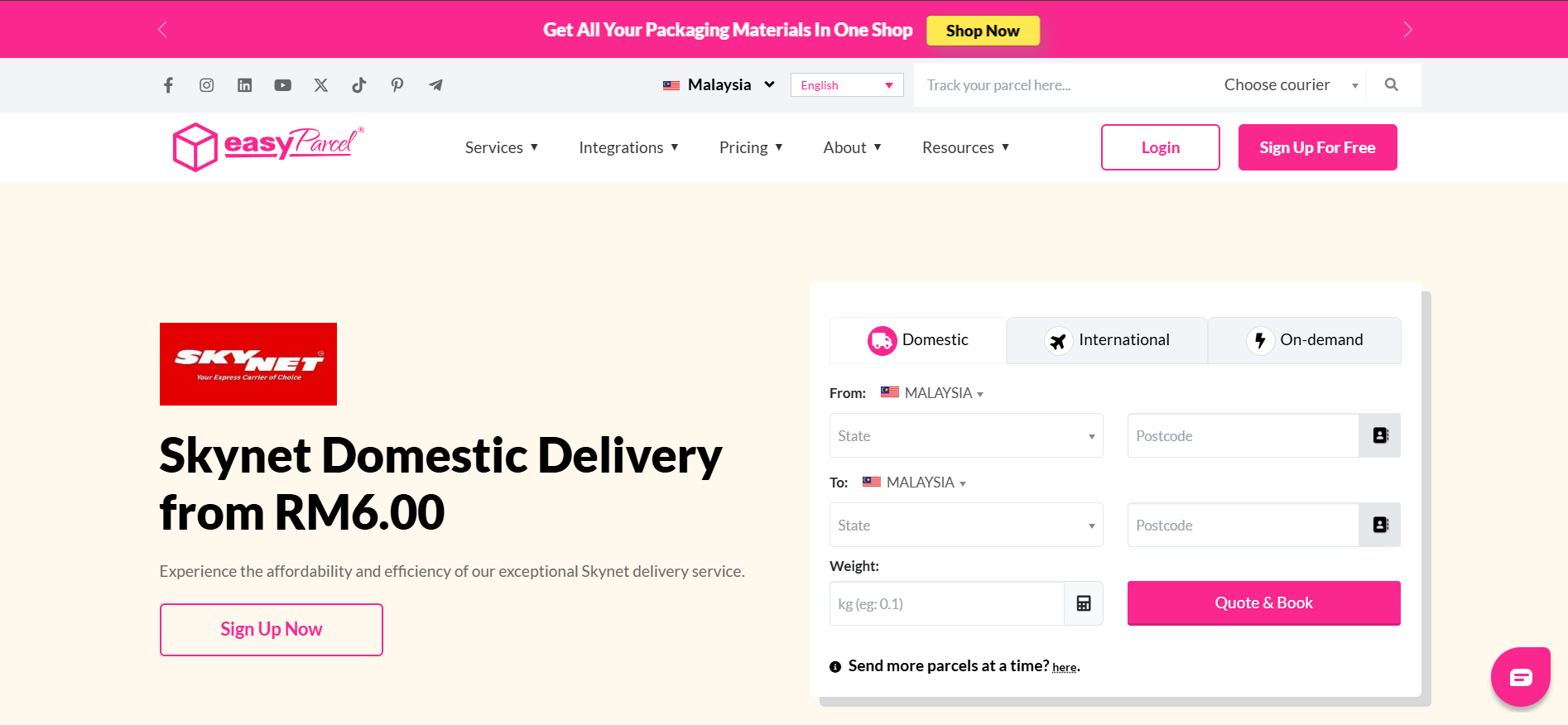Open the Instagram social icon
The height and width of the screenshot is (725, 1568).
[x=207, y=85]
